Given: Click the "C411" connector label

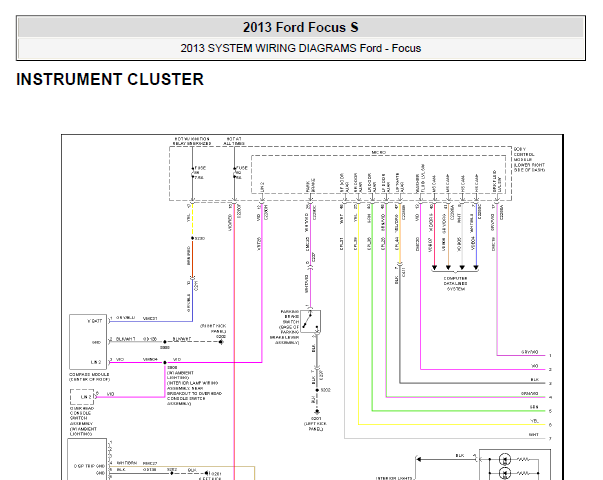Looking at the screenshot, I should pos(403,272).
